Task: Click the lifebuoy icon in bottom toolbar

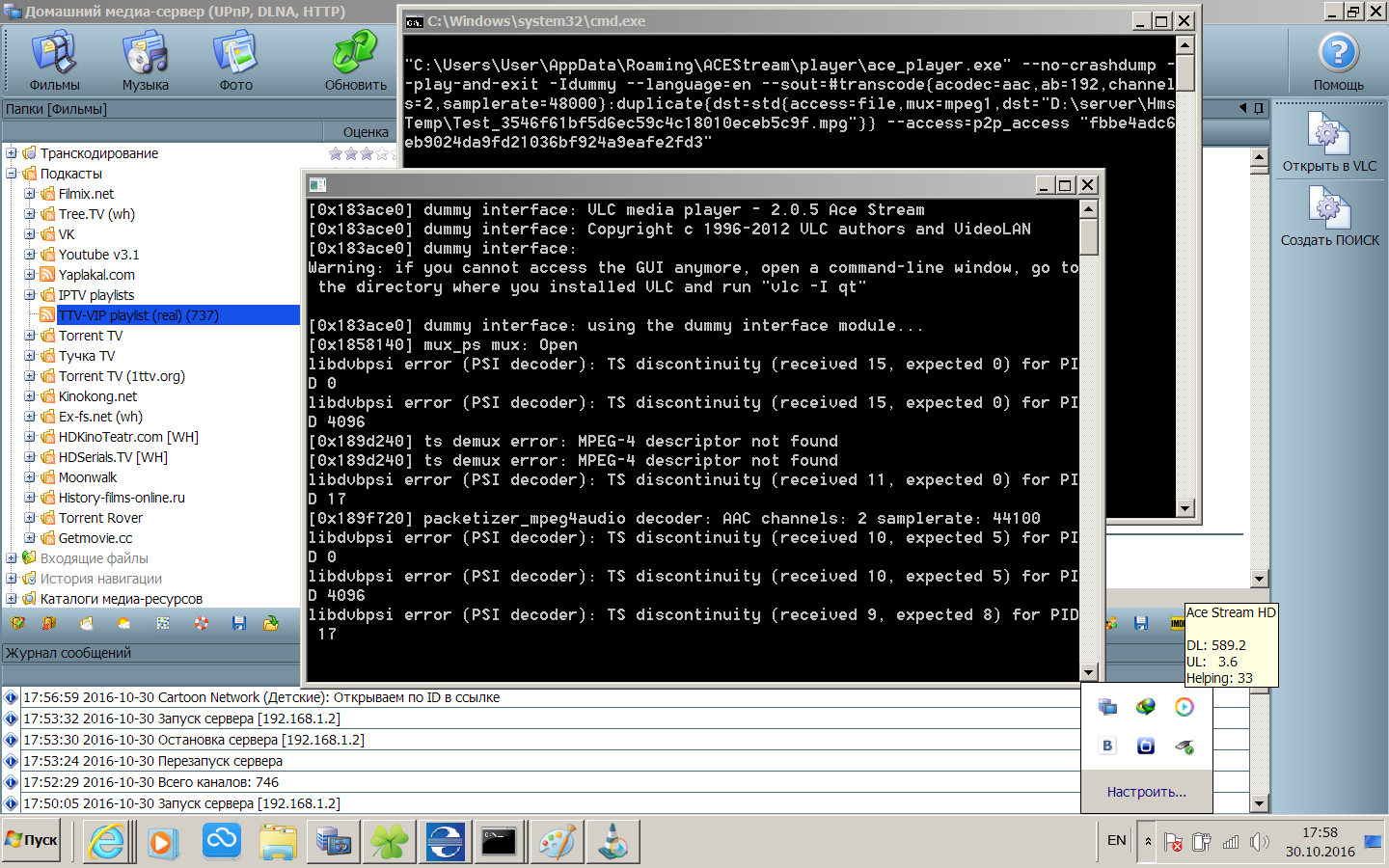Action: pos(202,624)
